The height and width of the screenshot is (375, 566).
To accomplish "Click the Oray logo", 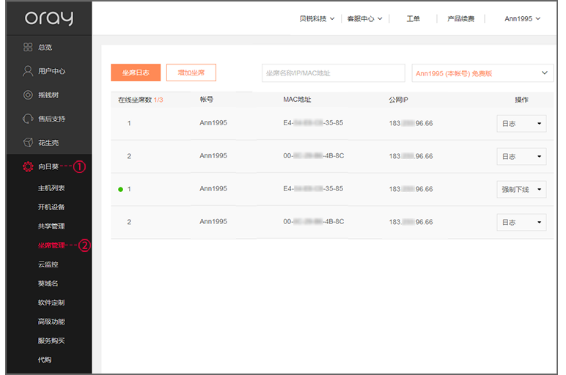I will click(x=49, y=18).
